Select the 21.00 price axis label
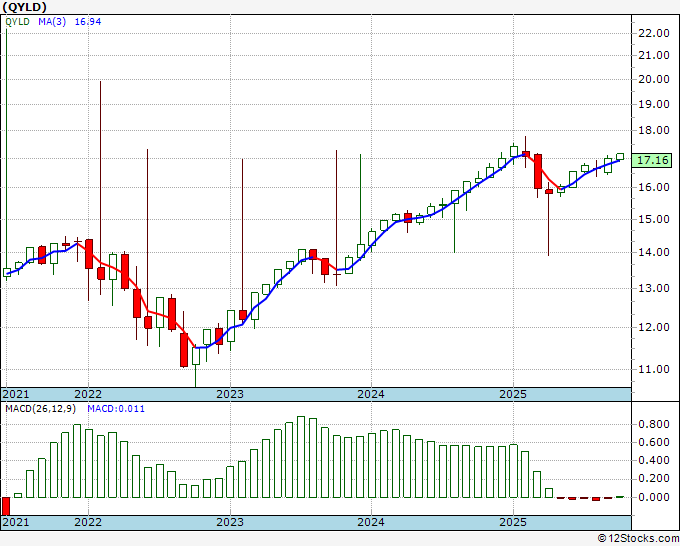680x546 pixels. click(654, 55)
